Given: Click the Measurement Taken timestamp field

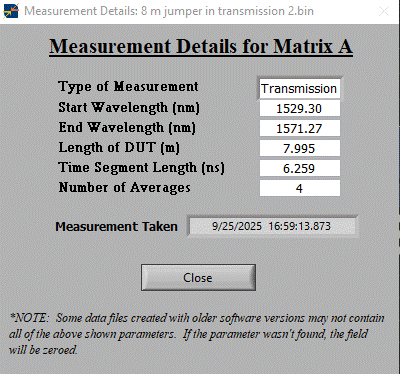Looking at the screenshot, I should pos(272,226).
